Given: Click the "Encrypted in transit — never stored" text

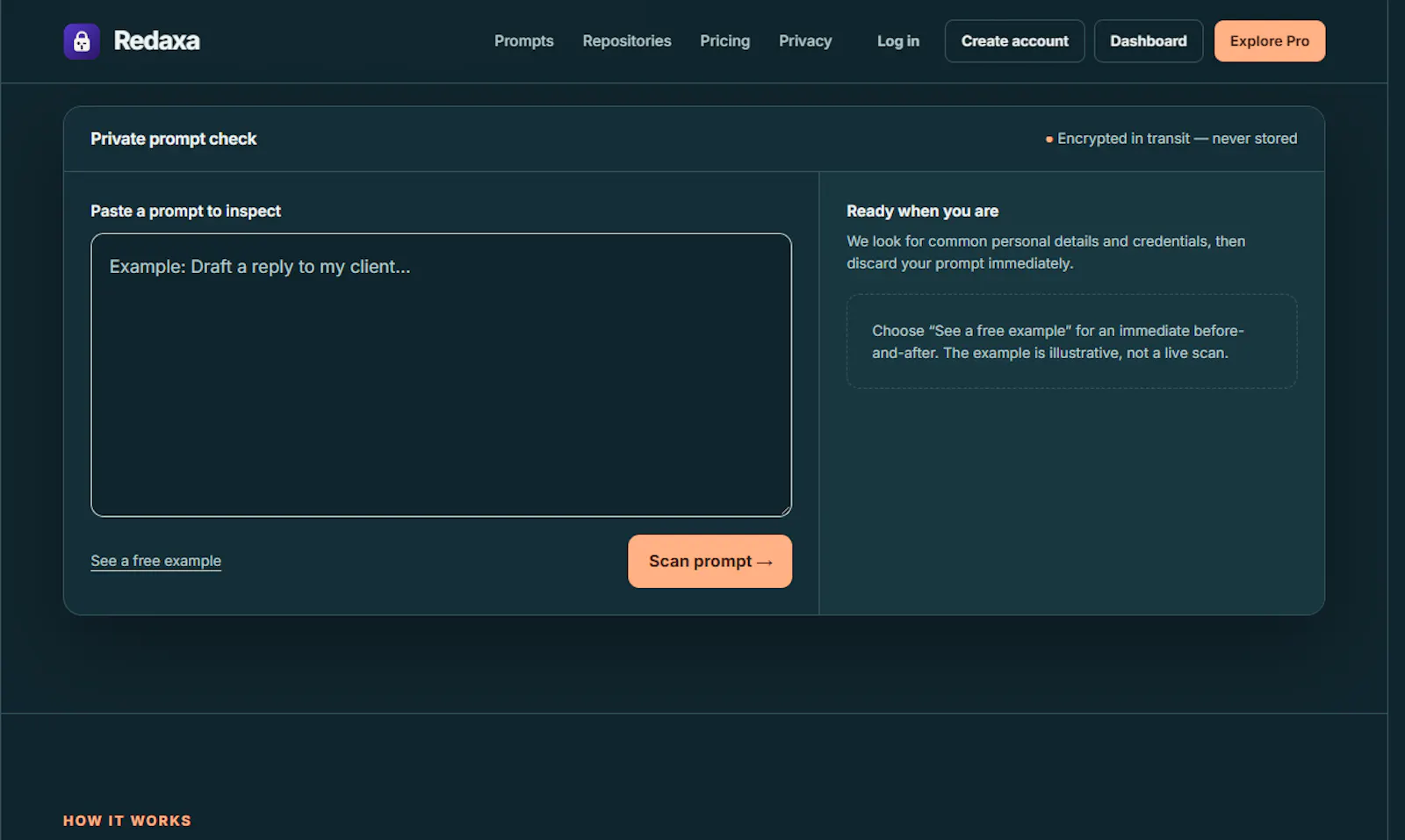Looking at the screenshot, I should pos(1178,139).
